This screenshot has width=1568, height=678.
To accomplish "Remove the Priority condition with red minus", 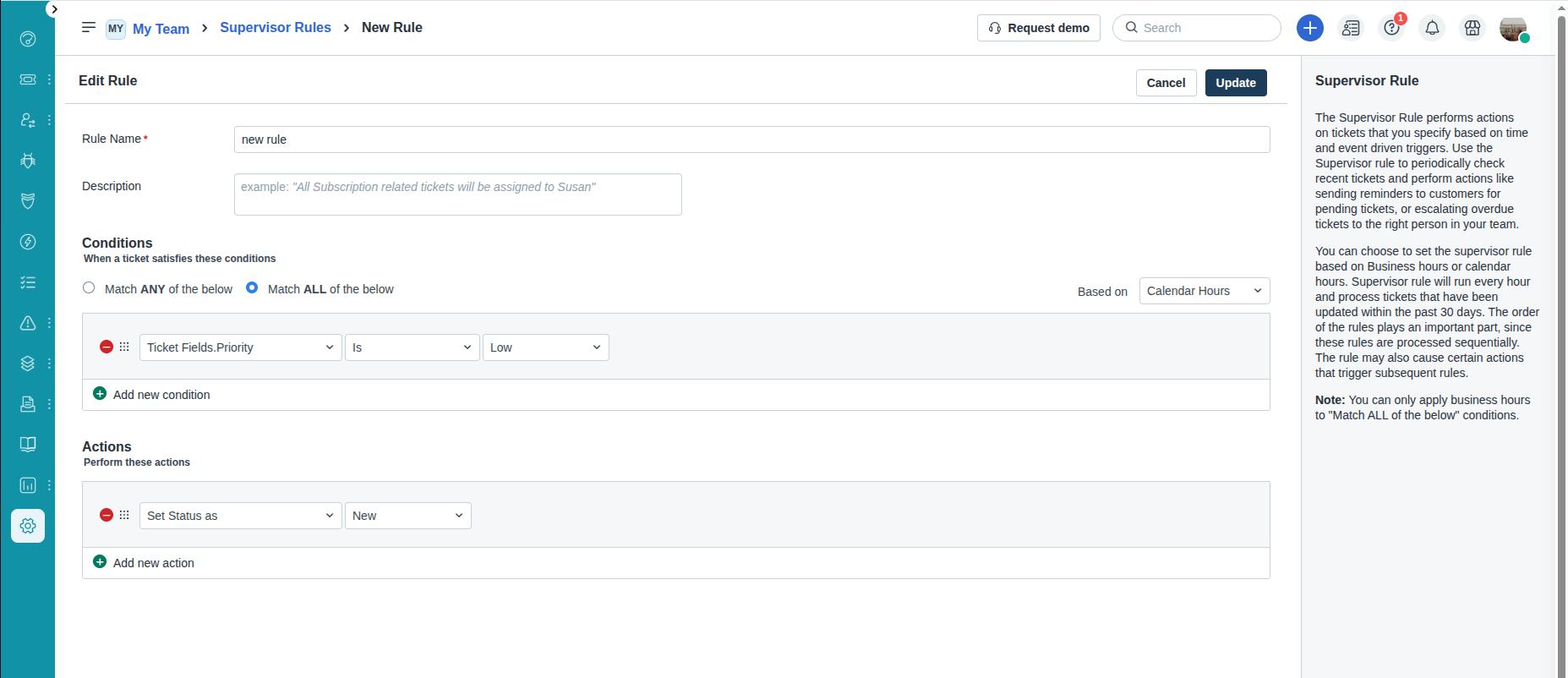I will tap(107, 347).
